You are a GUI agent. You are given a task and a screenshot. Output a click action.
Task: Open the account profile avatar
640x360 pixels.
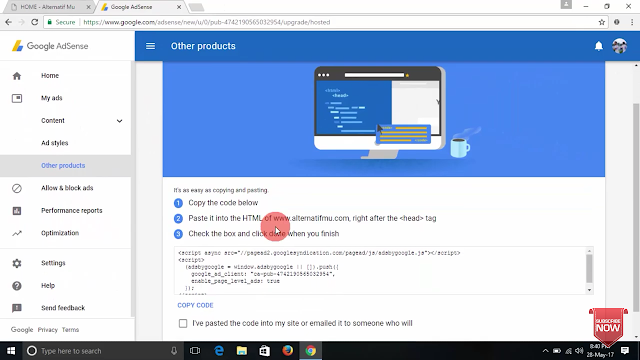(619, 46)
